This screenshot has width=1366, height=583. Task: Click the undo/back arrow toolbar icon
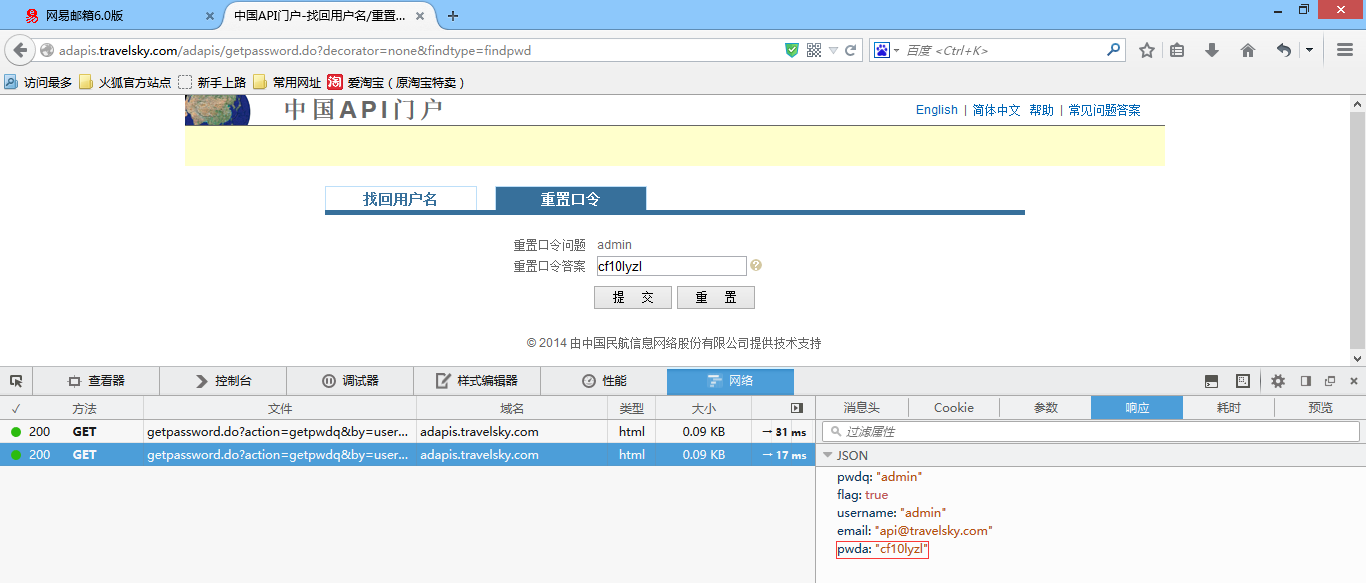coord(1284,50)
